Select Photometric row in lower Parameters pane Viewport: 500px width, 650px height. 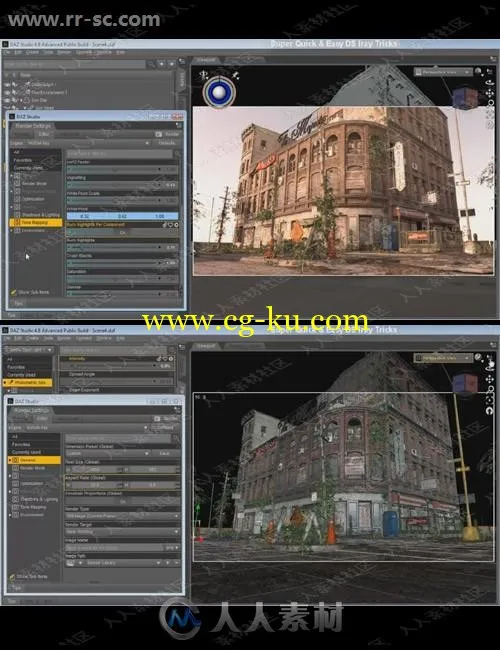pyautogui.click(x=28, y=383)
